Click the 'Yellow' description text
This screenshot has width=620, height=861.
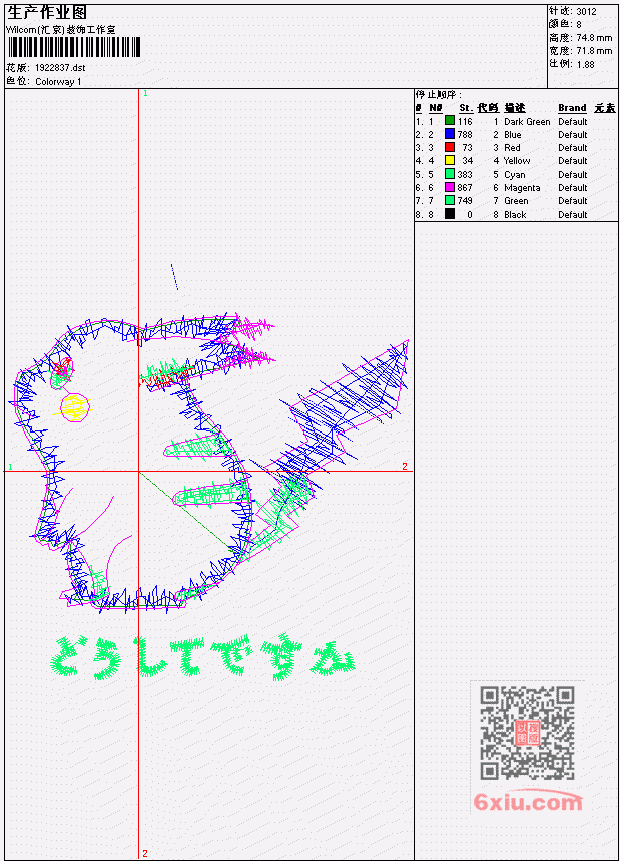click(517, 161)
